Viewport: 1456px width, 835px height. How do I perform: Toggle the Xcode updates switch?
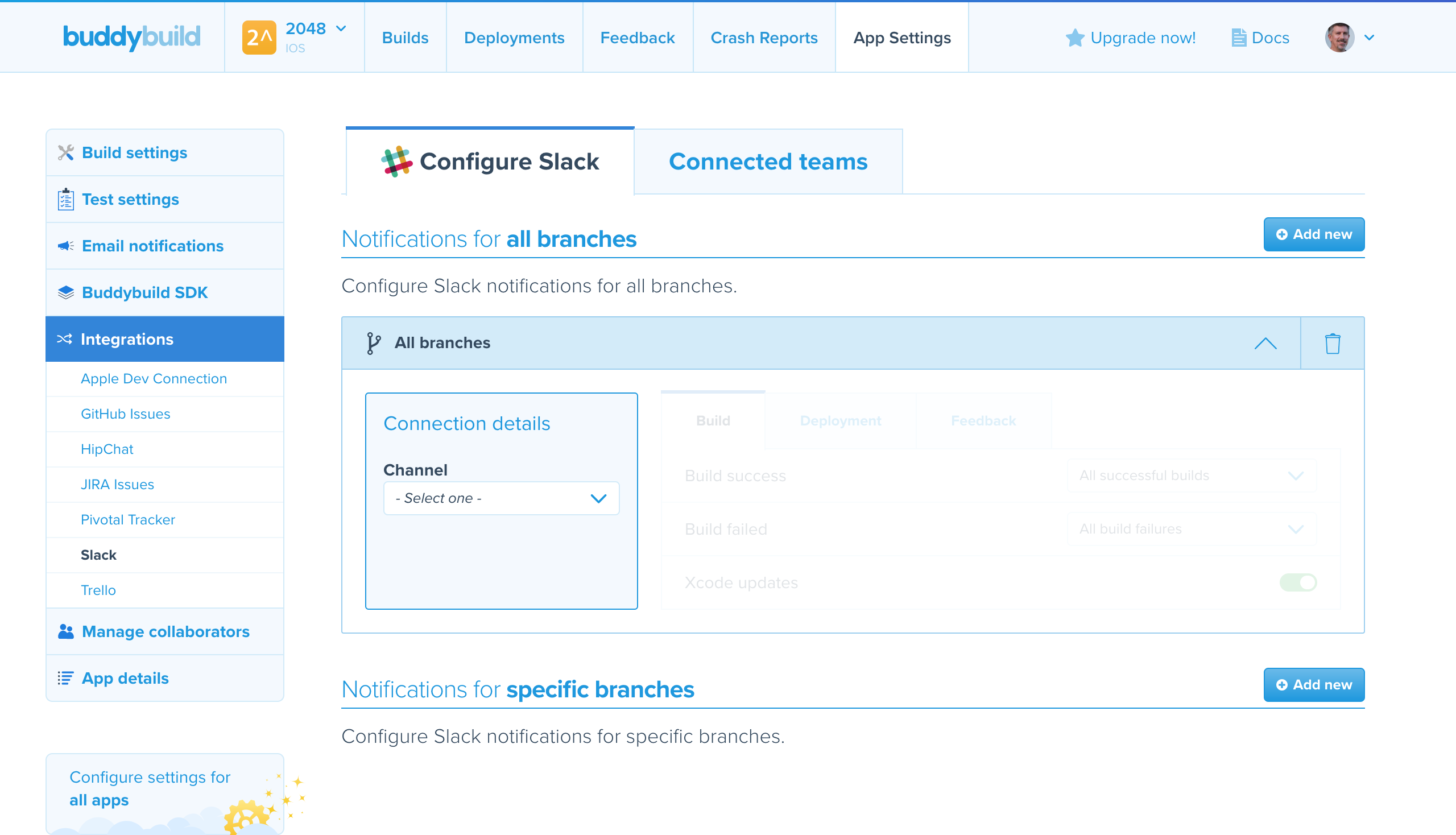(x=1298, y=582)
